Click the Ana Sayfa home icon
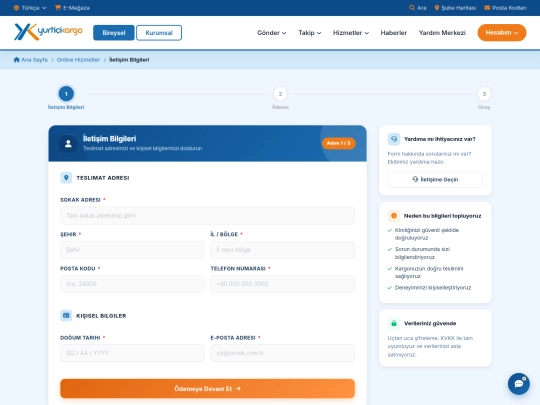 click(17, 60)
